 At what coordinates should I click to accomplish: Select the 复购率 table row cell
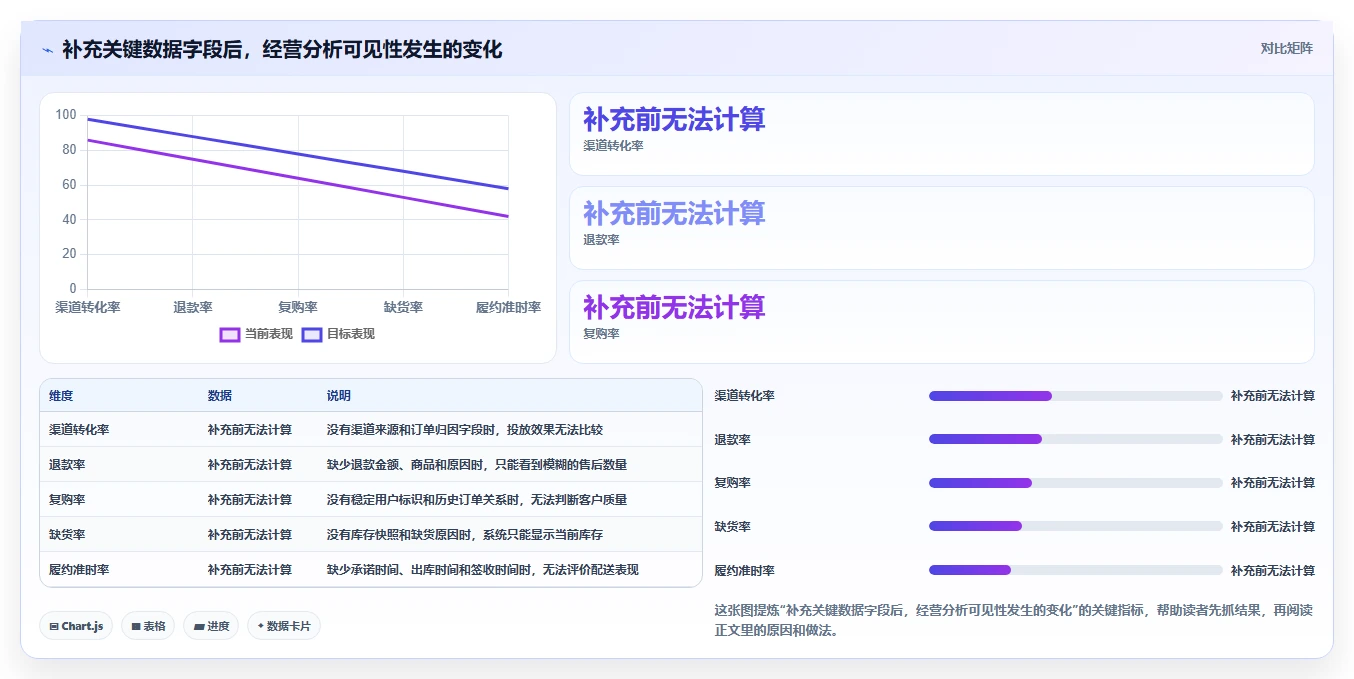(67, 500)
